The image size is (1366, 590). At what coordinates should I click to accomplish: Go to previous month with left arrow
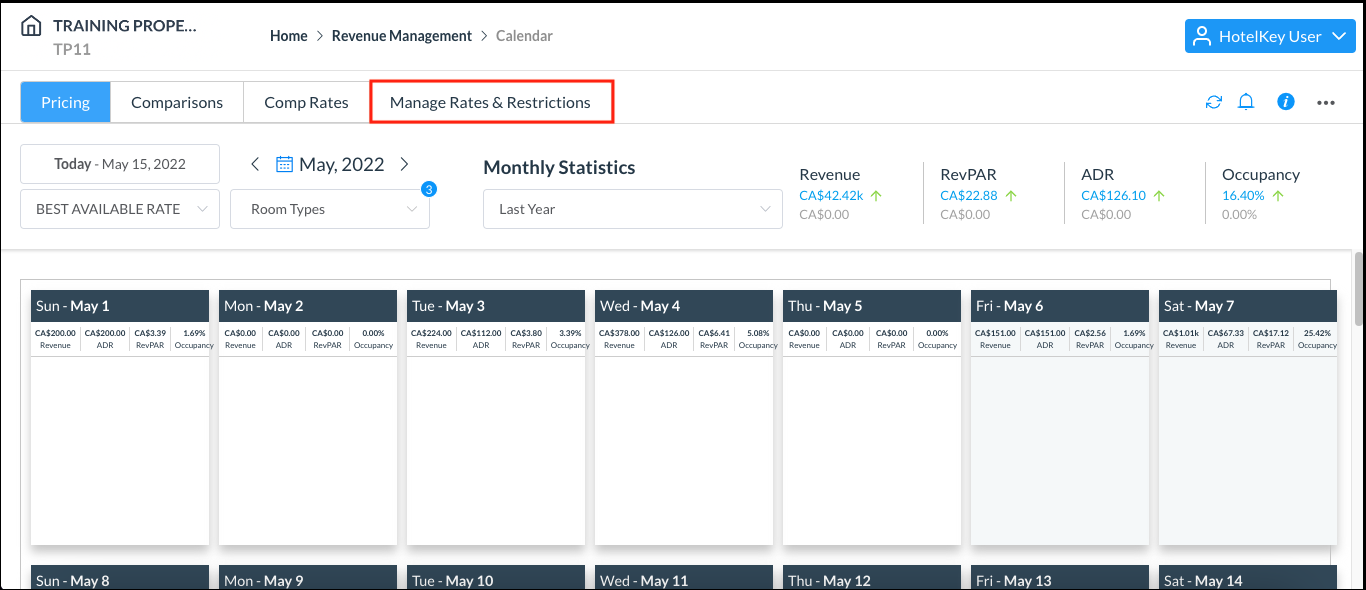[x=255, y=163]
